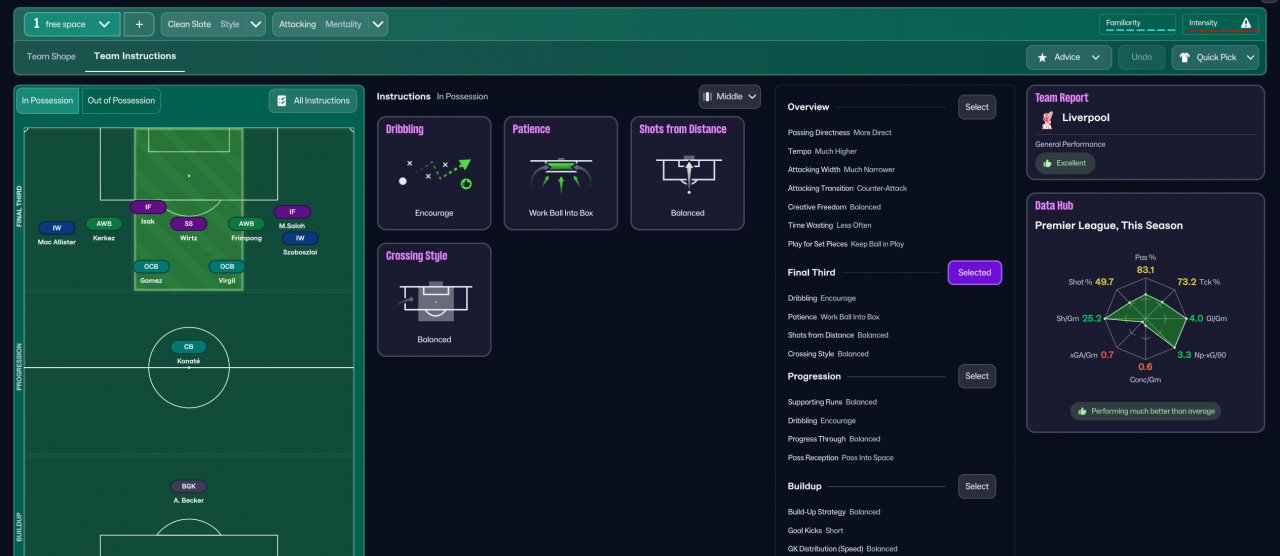
Task: Click 'Supporting Runs Balanced' row
Action: [x=832, y=402]
